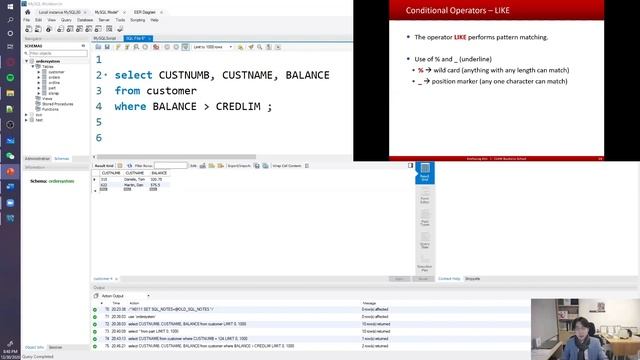Click the commit transaction icon
This screenshot has width=640, height=360.
[167, 47]
